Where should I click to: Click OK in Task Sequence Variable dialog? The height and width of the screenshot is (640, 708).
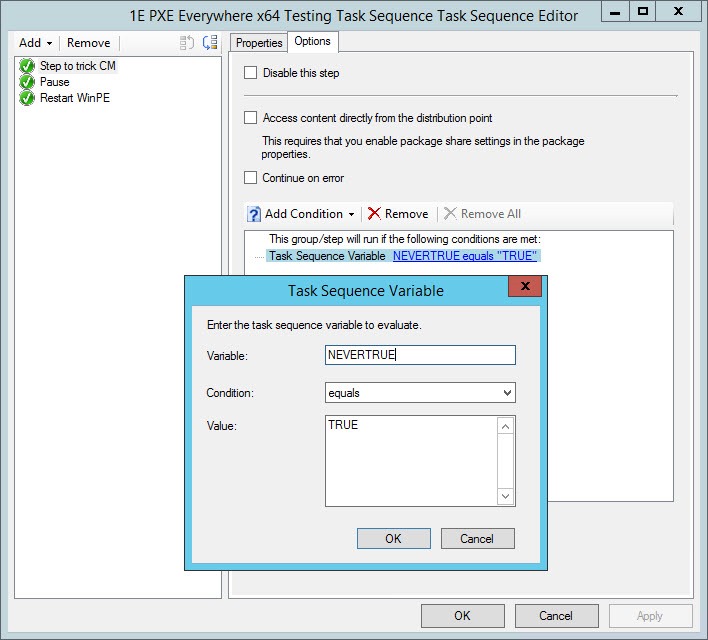pos(393,539)
